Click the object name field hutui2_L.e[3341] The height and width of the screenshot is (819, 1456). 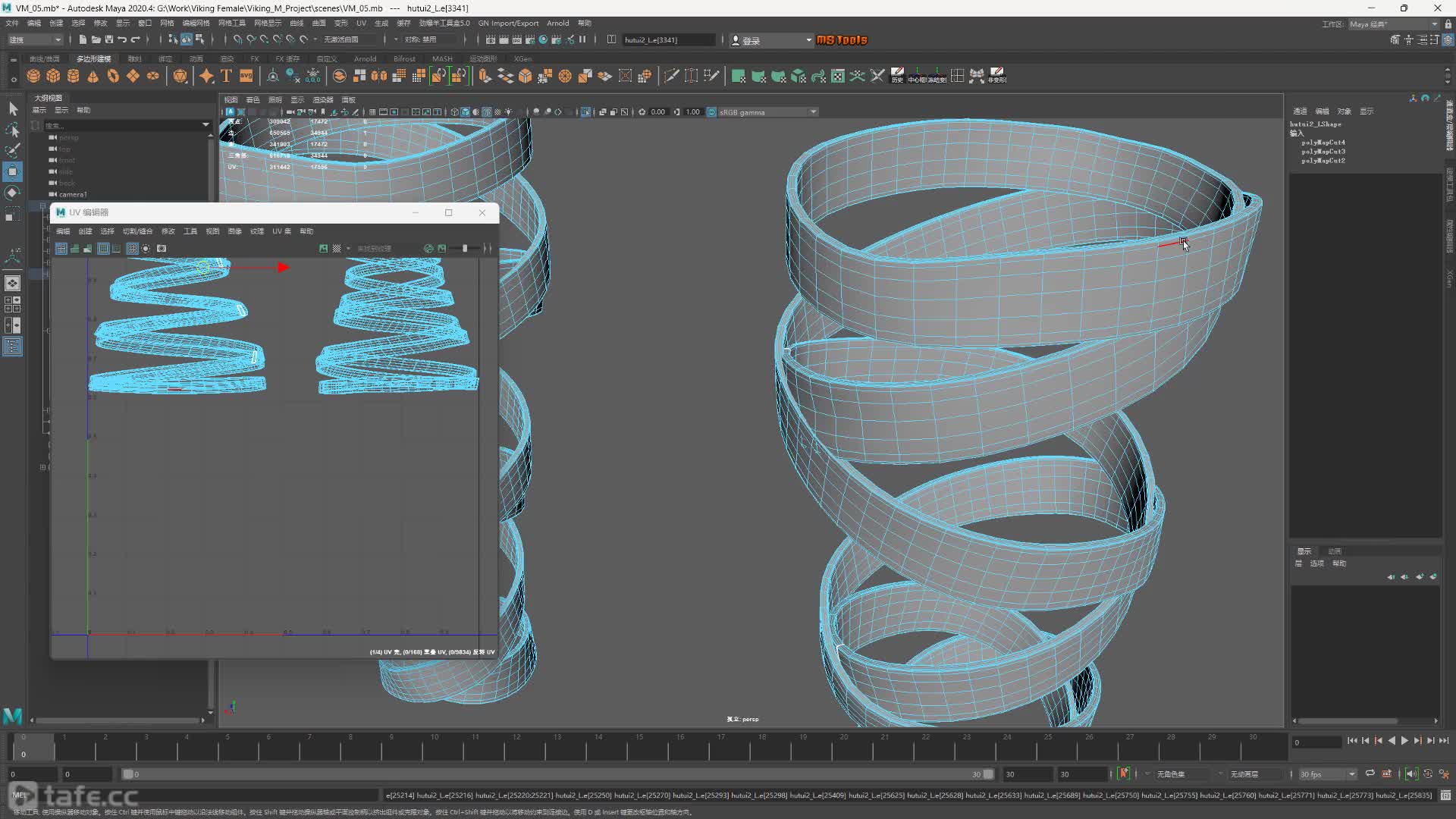pos(668,39)
